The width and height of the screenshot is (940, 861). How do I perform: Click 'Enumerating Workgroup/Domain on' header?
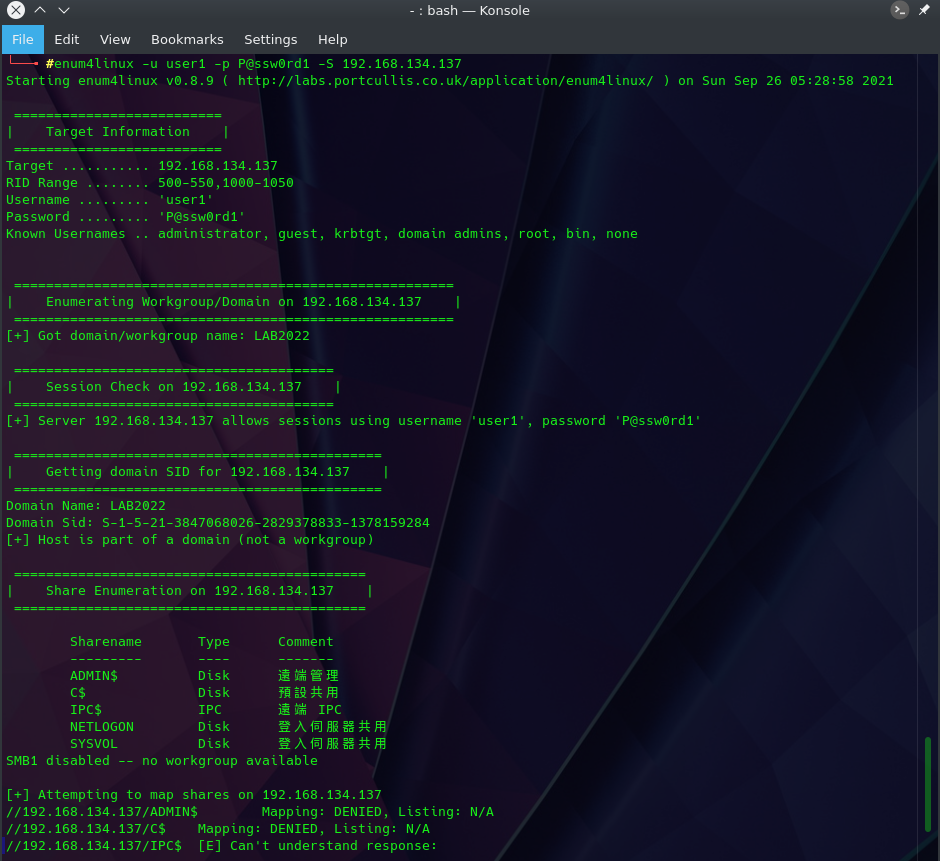[x=234, y=301]
